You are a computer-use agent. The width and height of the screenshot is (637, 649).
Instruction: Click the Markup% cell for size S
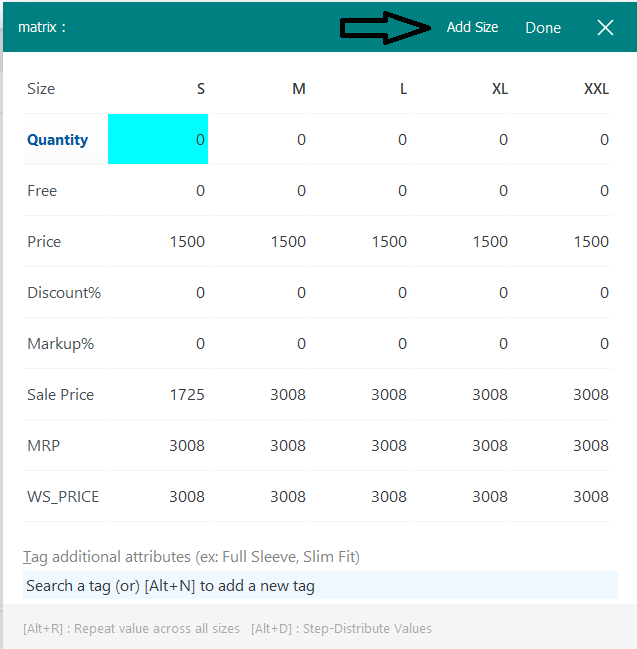(158, 343)
